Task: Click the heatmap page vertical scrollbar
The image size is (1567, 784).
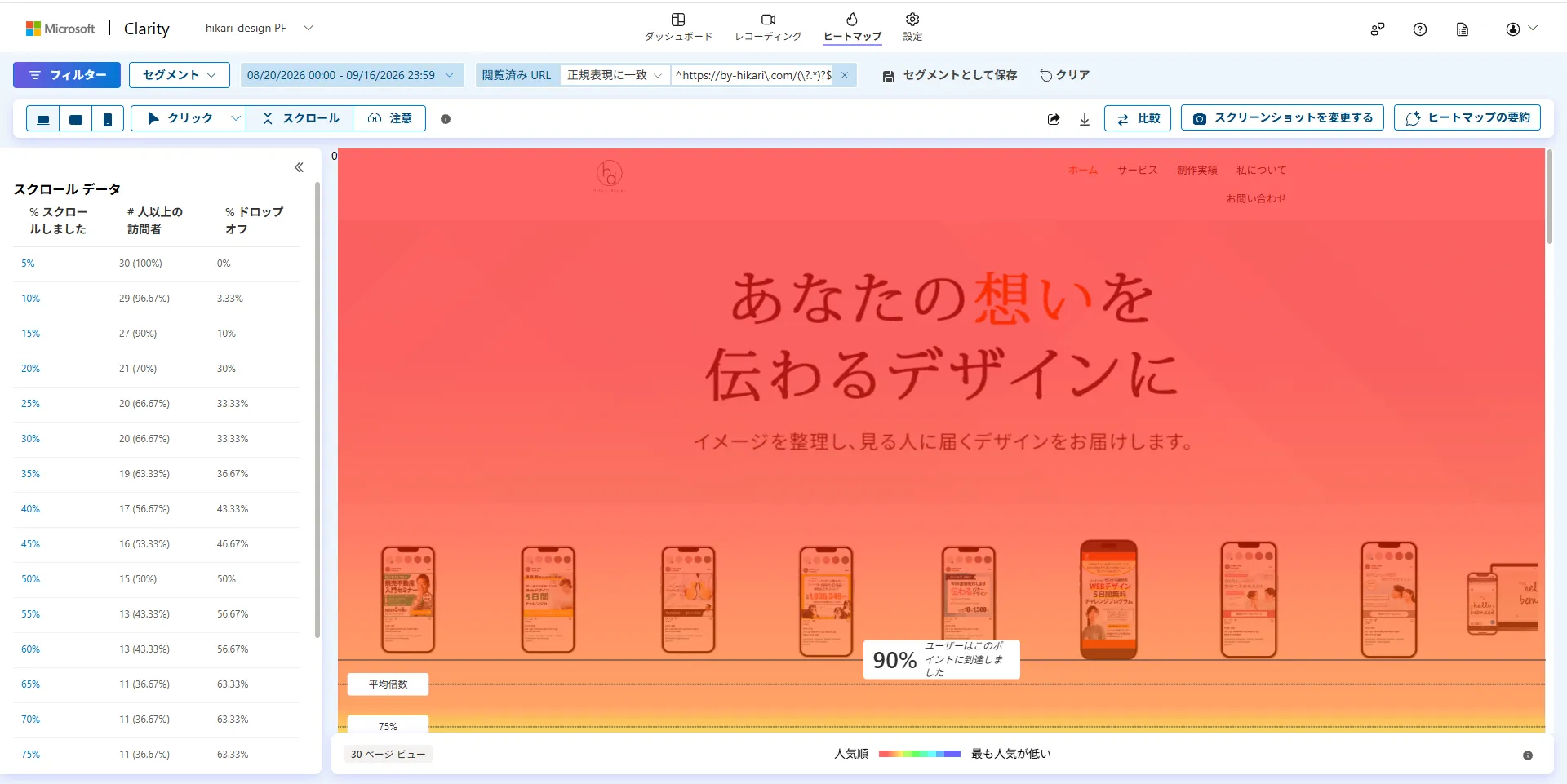Action: tap(1550, 197)
